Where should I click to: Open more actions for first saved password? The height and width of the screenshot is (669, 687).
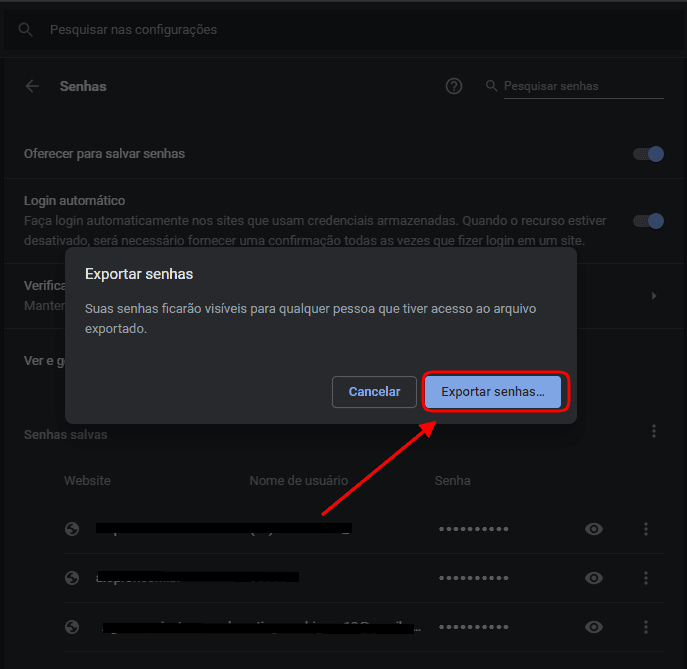point(646,529)
